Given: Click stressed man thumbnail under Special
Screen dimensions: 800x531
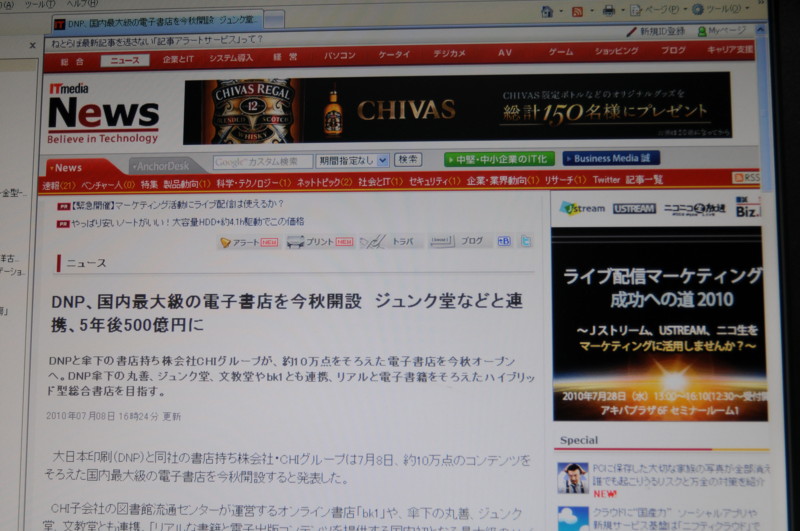Looking at the screenshot, I should tap(572, 478).
